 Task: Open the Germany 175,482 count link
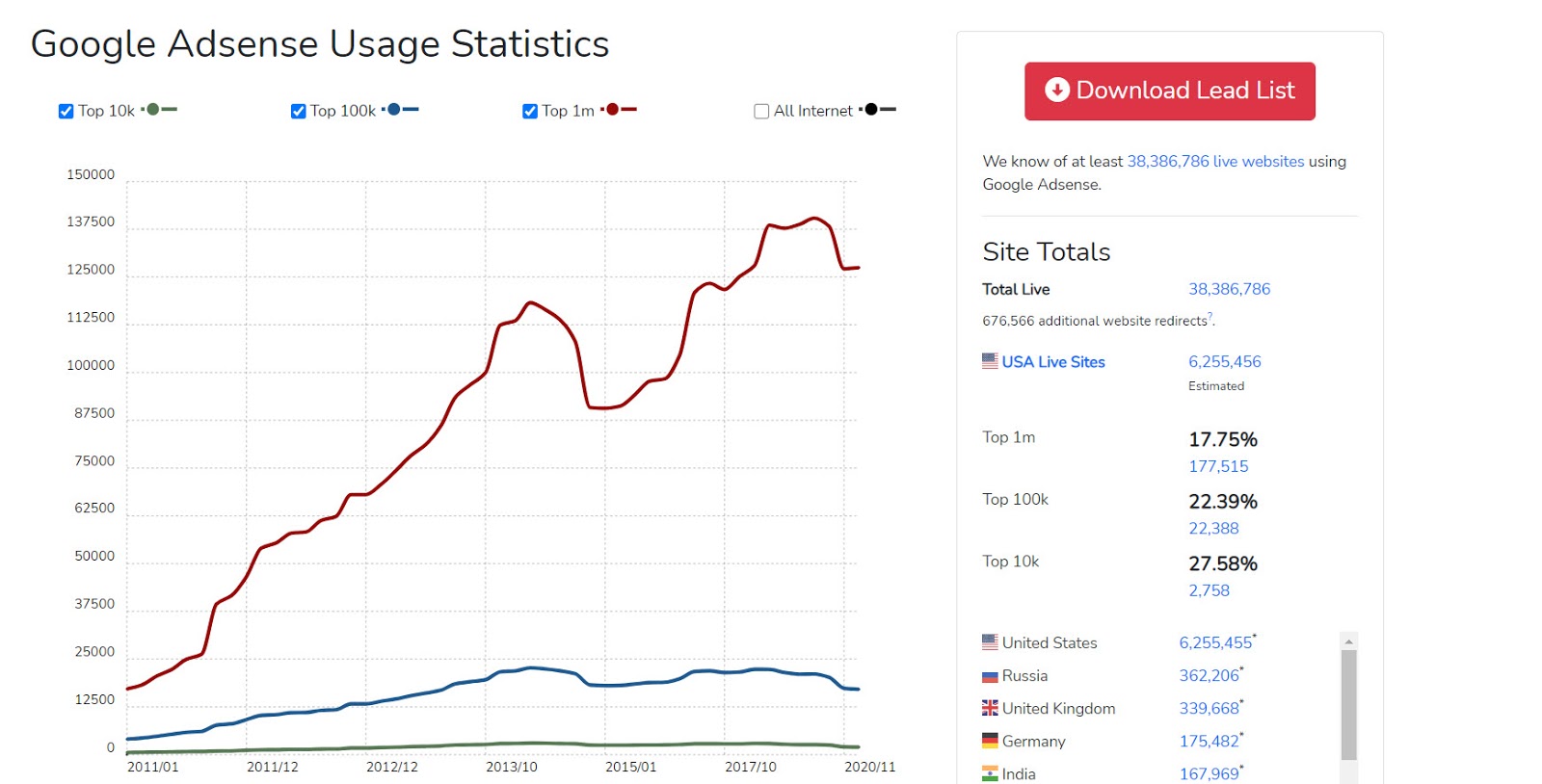click(1210, 741)
